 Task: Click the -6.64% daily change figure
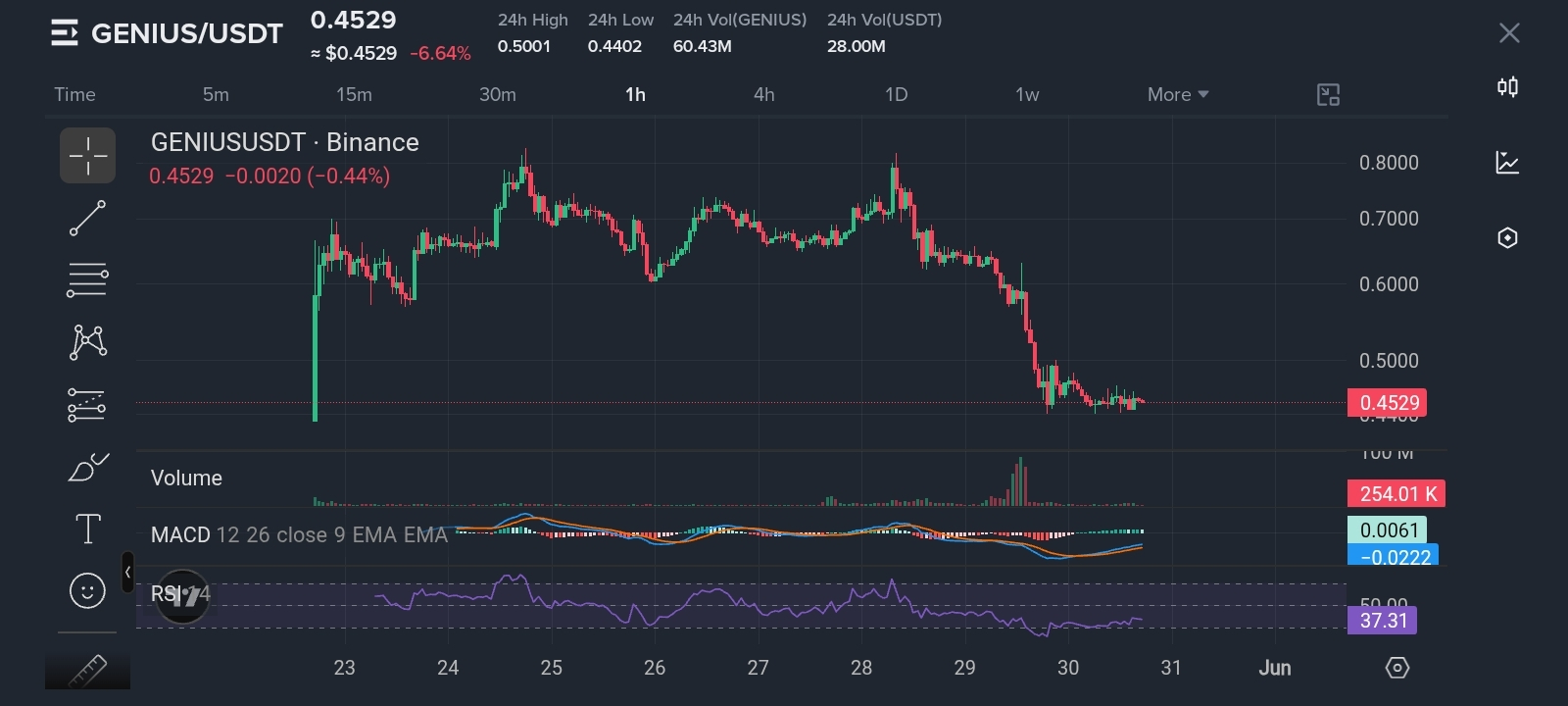[x=440, y=53]
